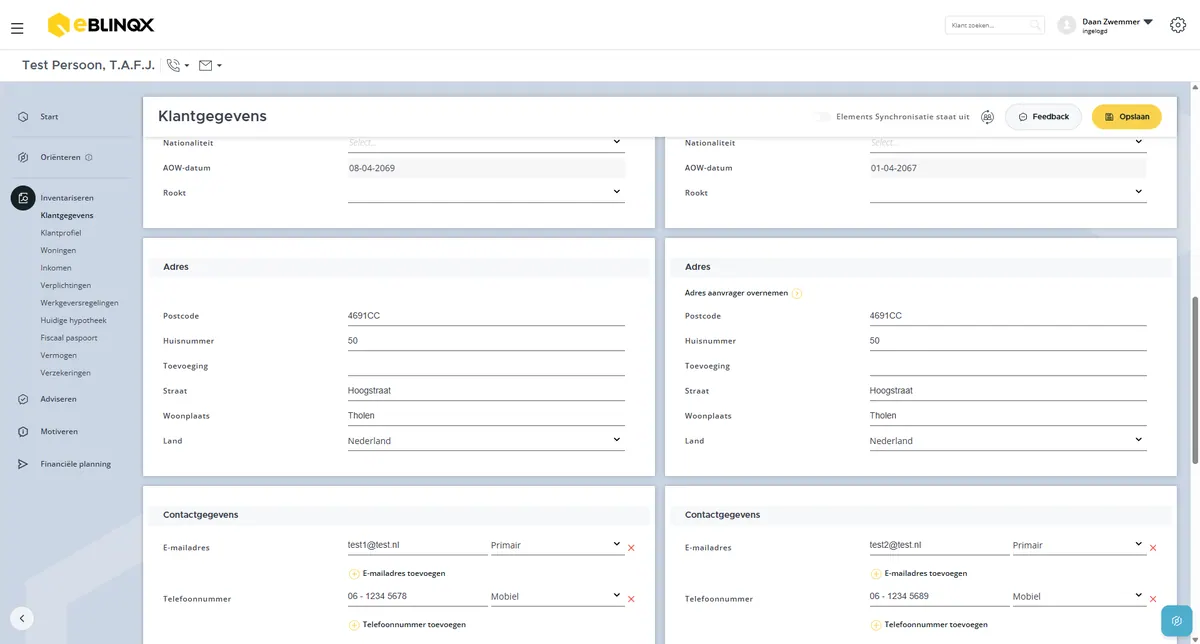The height and width of the screenshot is (644, 1200).
Task: Open the chat widget in bottom corner
Action: 1176,620
